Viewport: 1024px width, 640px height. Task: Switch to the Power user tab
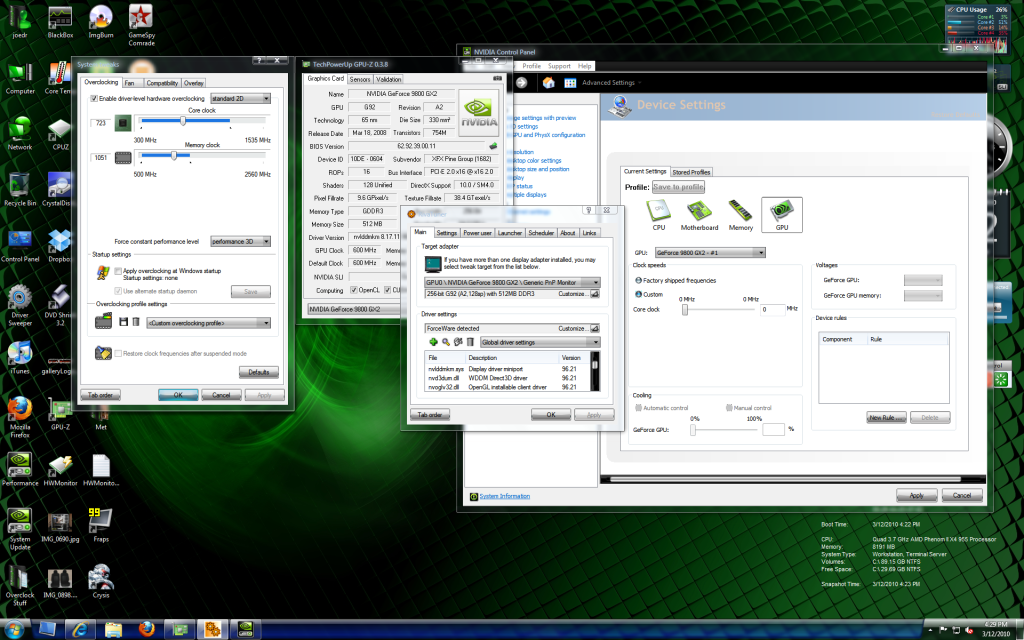tap(477, 232)
